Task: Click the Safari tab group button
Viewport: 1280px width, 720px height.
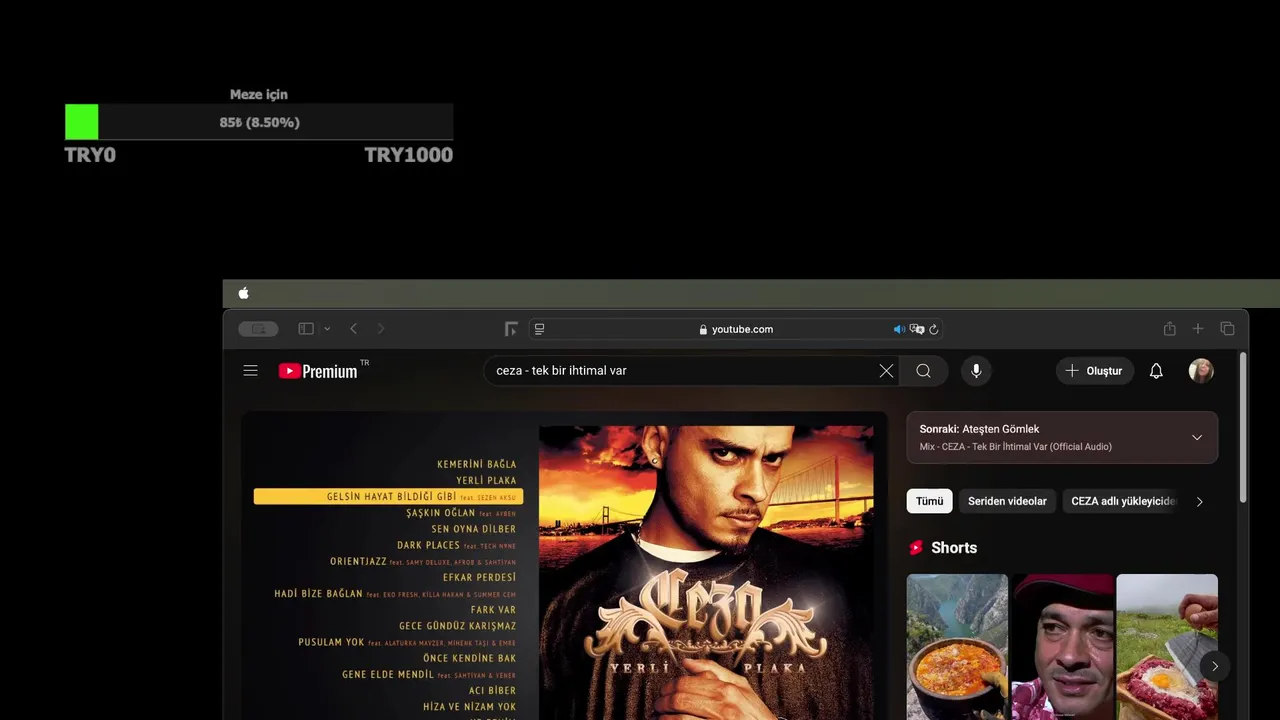Action: coord(258,329)
